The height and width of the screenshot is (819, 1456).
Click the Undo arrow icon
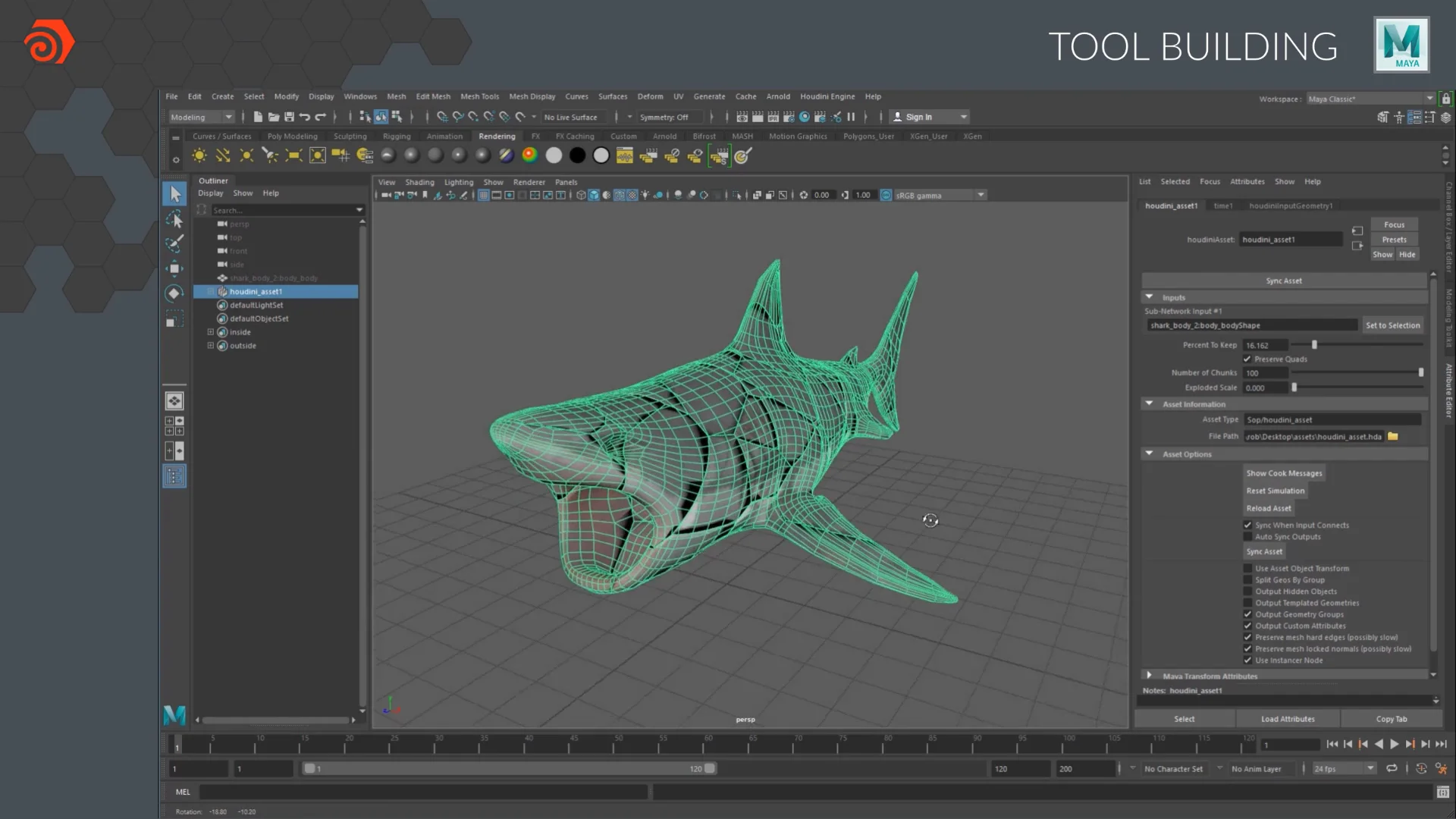coord(304,117)
